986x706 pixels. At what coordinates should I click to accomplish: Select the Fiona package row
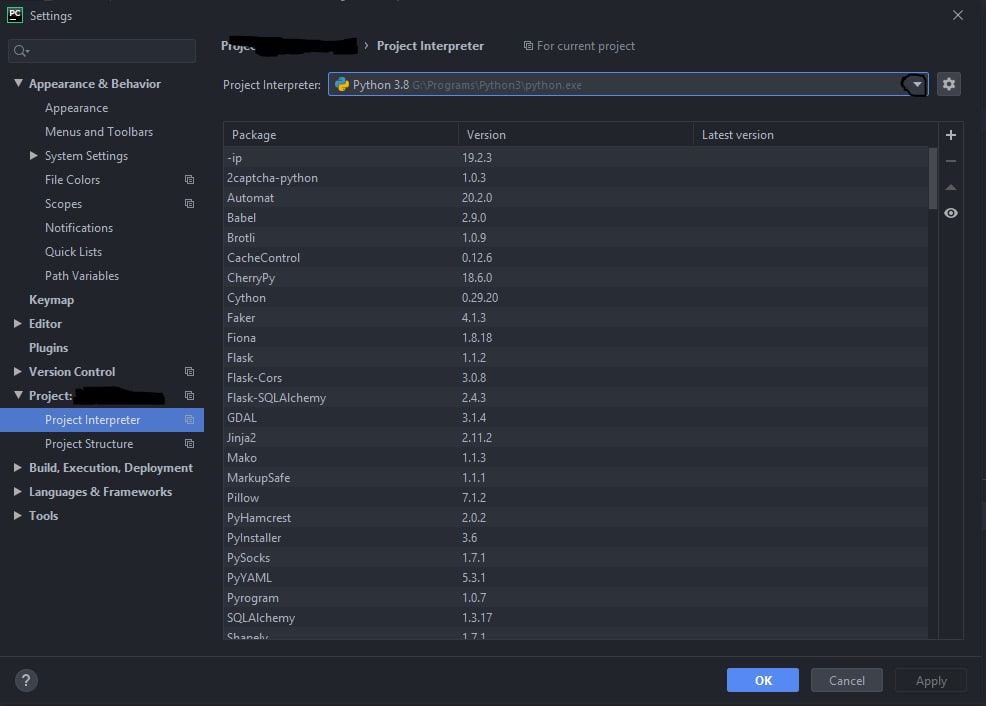pyautogui.click(x=575, y=338)
